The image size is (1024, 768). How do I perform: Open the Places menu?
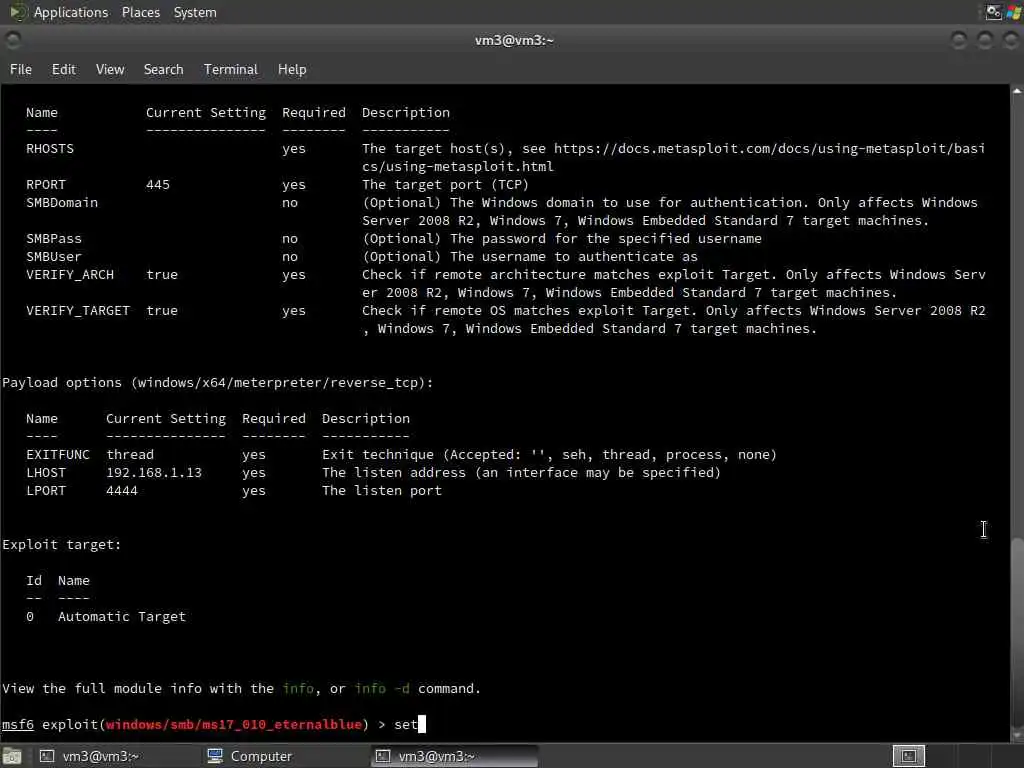click(x=140, y=12)
